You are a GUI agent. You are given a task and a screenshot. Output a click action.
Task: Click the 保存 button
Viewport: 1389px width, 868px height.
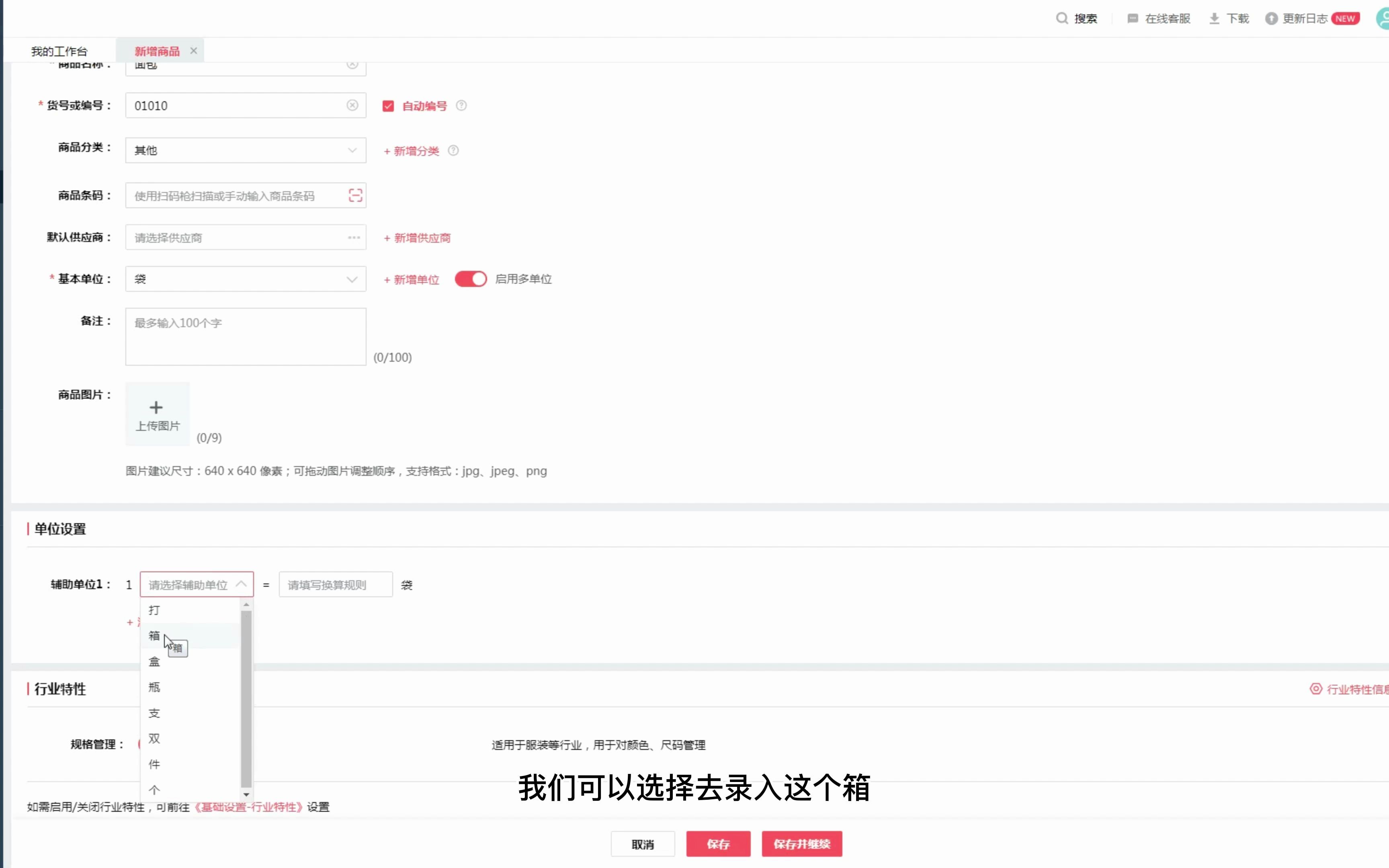click(x=718, y=844)
